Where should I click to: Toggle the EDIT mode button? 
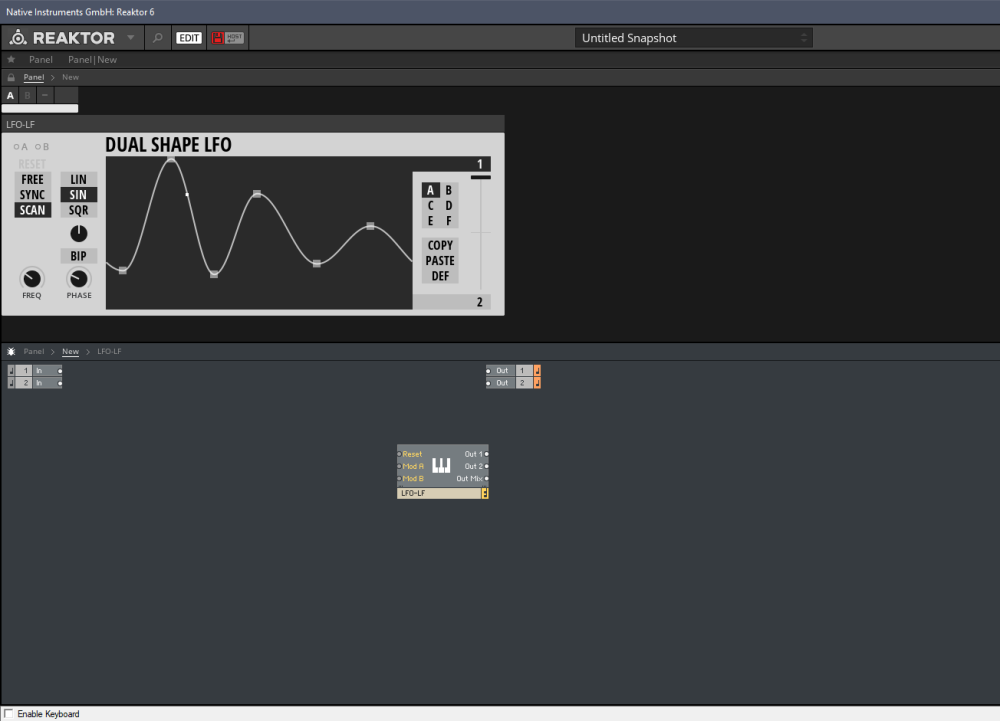pos(189,38)
